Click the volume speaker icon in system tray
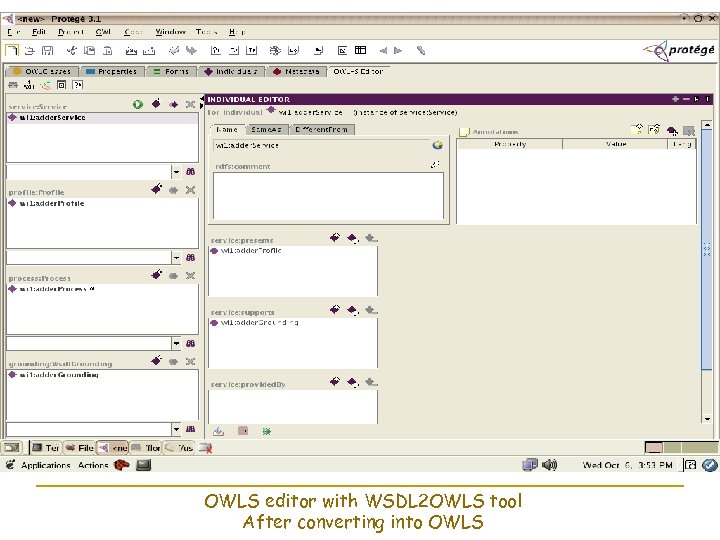 (x=549, y=465)
